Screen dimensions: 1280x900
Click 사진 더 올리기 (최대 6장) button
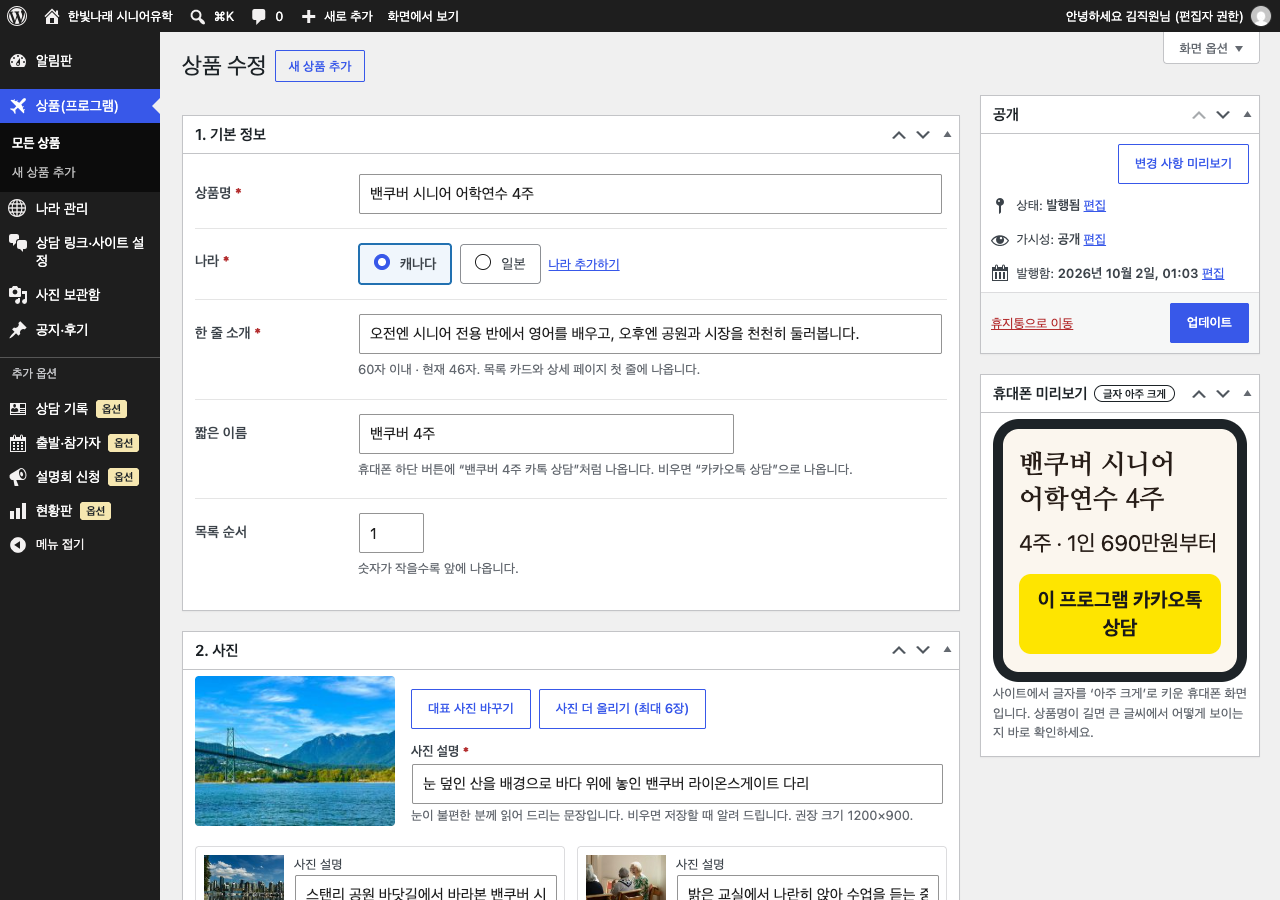point(622,709)
